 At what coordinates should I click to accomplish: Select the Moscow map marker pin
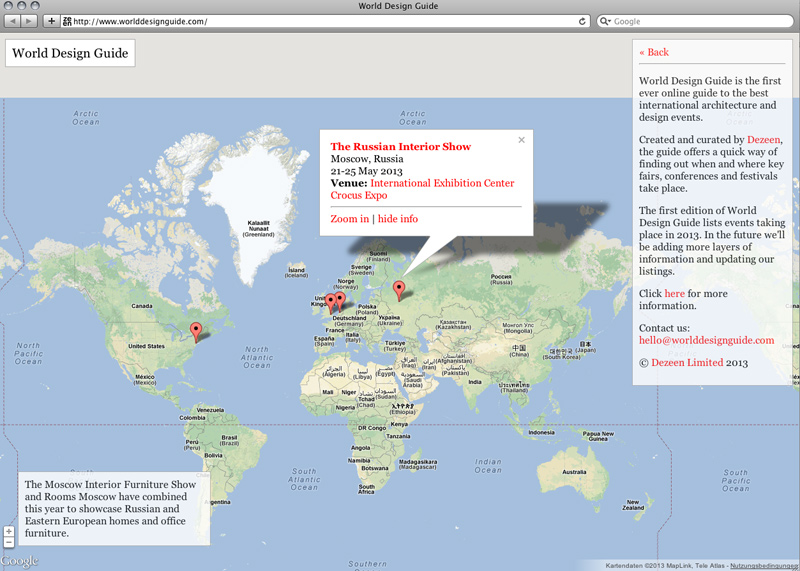click(399, 289)
